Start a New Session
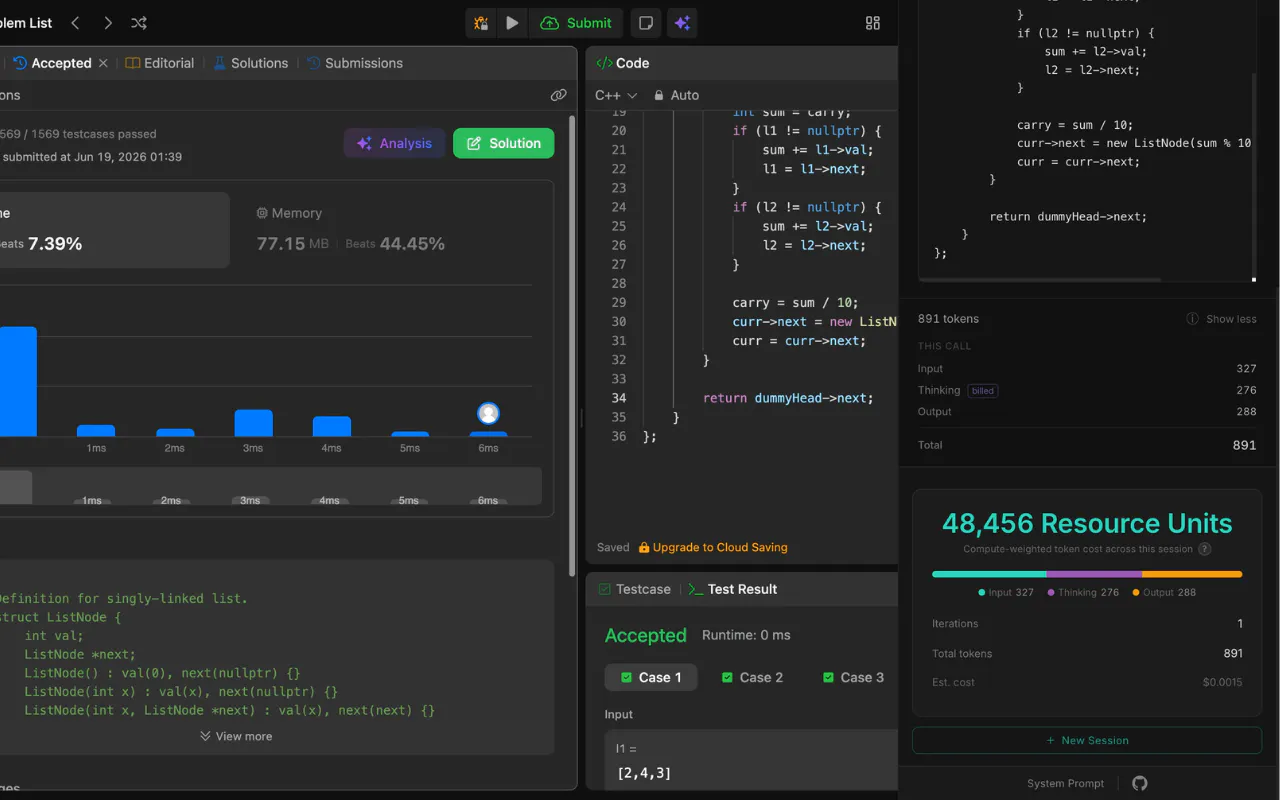 pyautogui.click(x=1087, y=740)
